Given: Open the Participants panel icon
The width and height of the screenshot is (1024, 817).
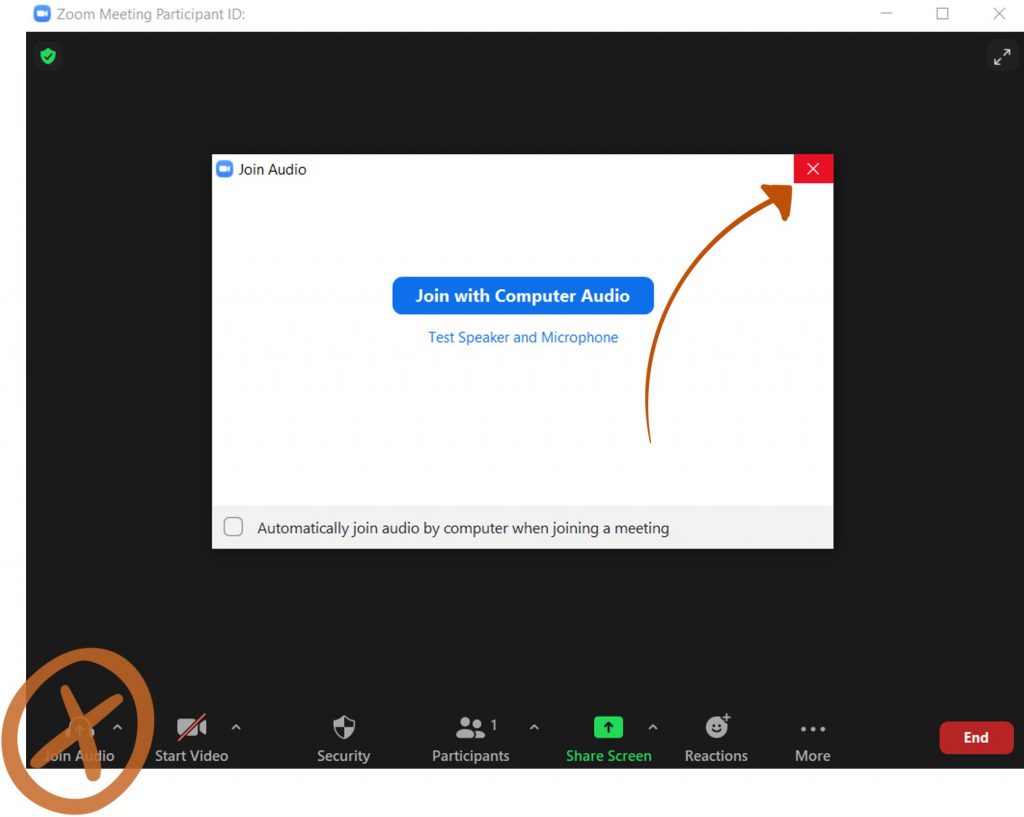Looking at the screenshot, I should tap(470, 727).
